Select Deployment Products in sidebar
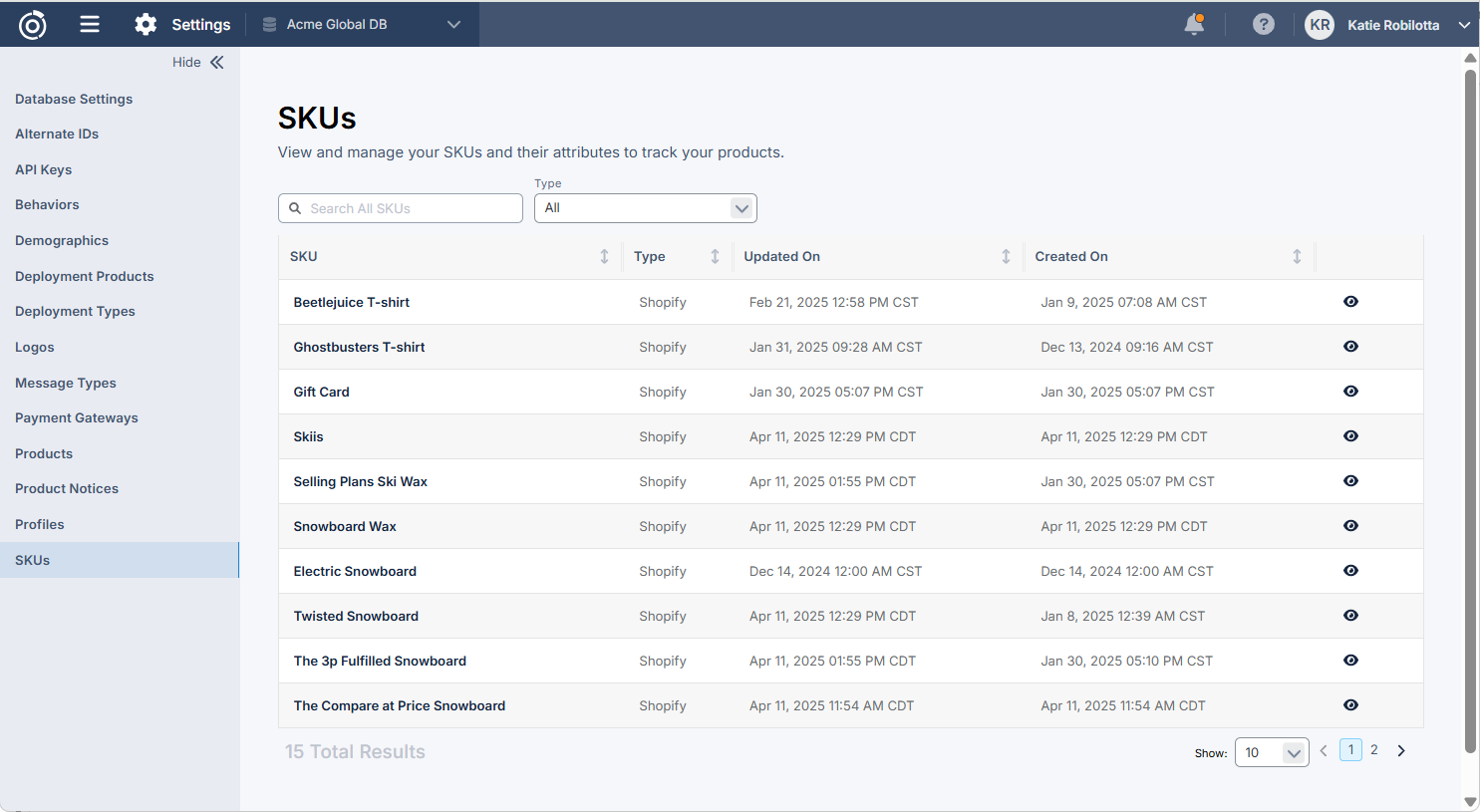The height and width of the screenshot is (812, 1480). click(x=85, y=276)
